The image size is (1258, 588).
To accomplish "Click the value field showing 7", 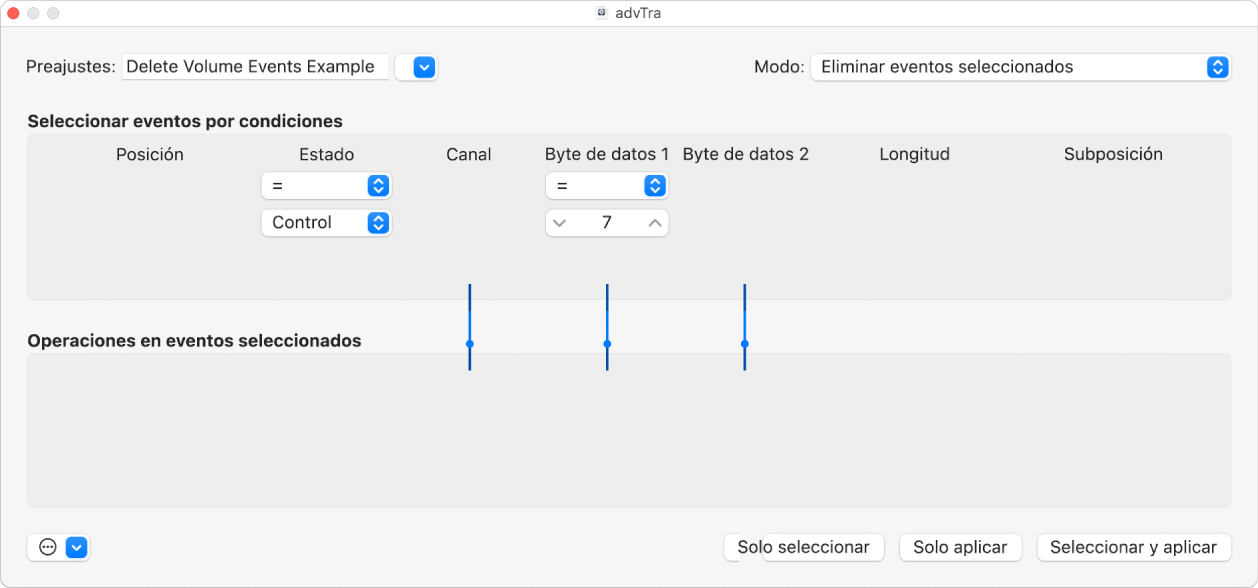I will (606, 223).
